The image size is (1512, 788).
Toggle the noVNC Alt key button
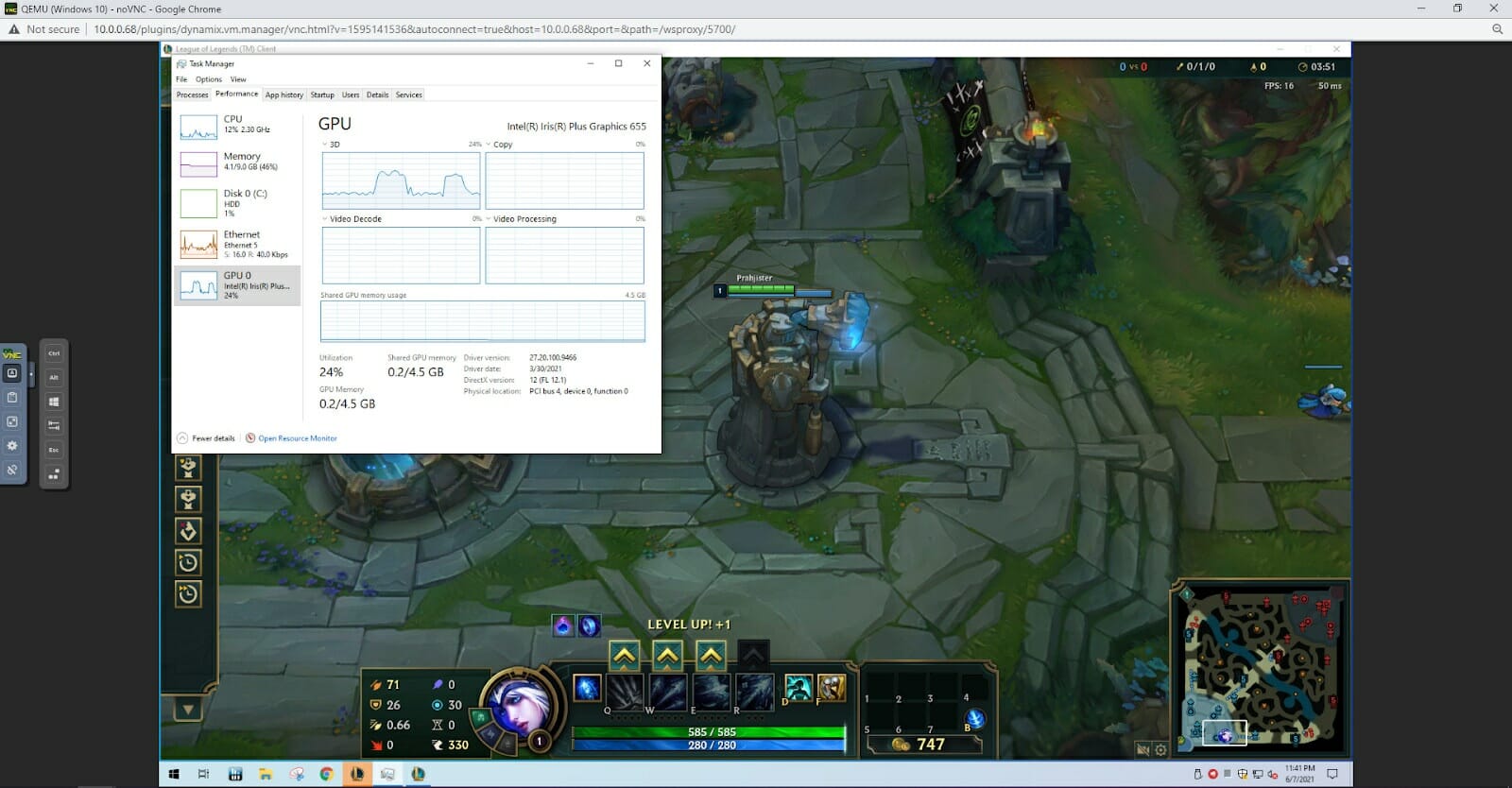click(54, 377)
